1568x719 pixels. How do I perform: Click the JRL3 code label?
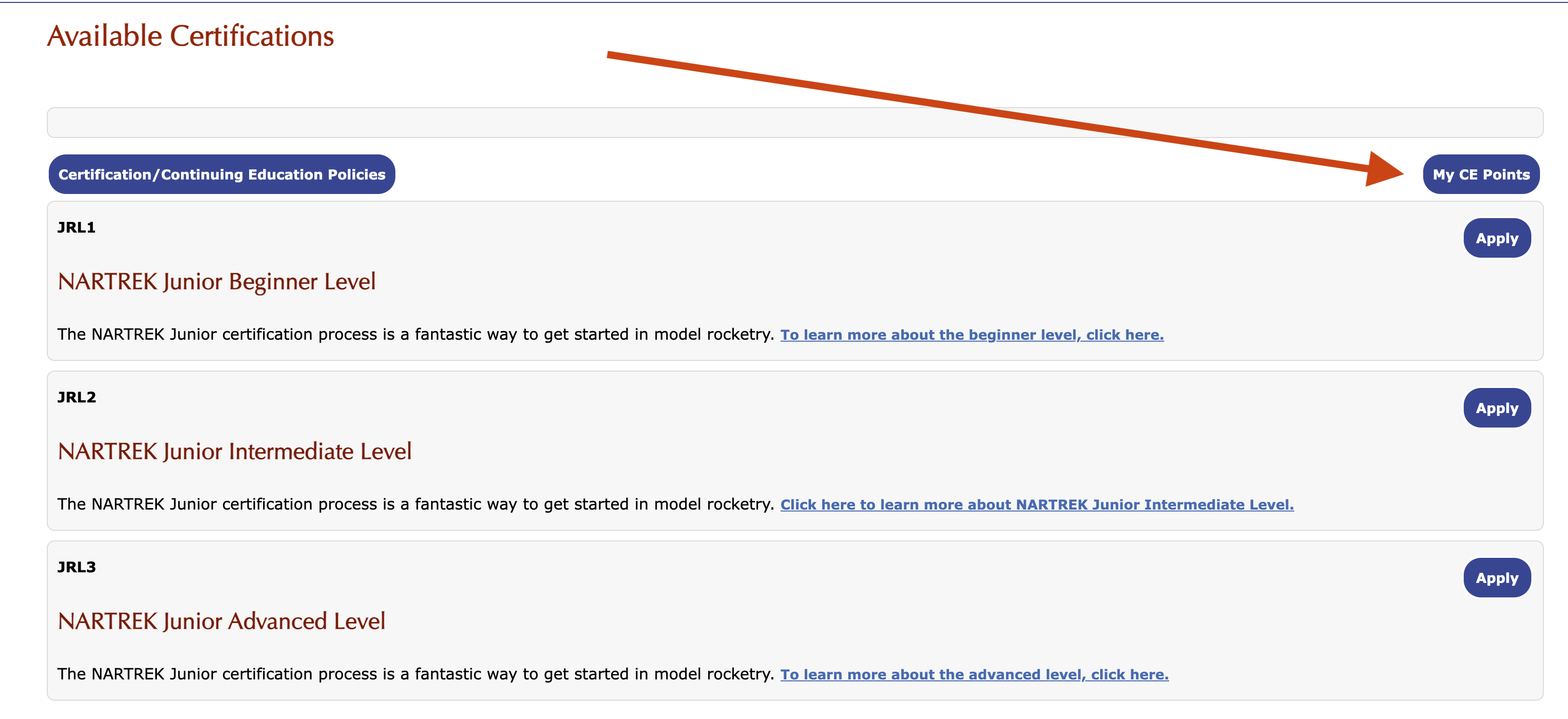76,567
